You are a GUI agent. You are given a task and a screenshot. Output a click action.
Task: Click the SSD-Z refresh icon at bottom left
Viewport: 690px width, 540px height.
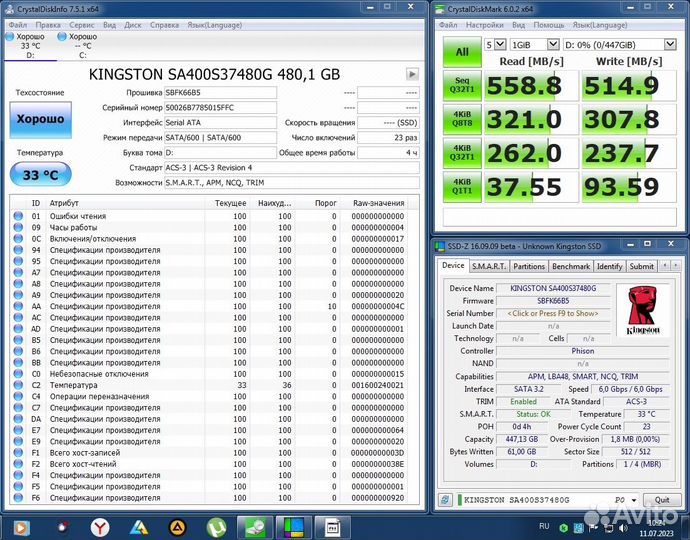[x=445, y=500]
